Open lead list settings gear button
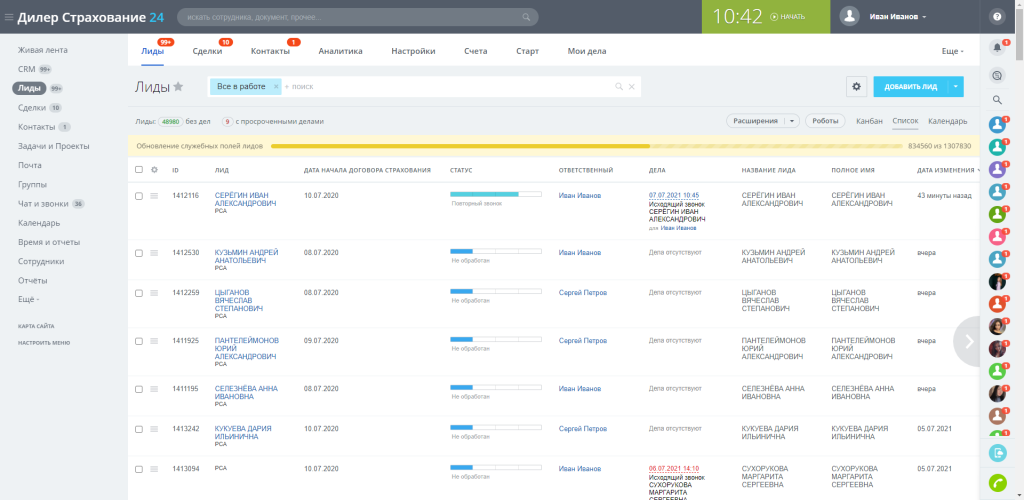The height and width of the screenshot is (500, 1024). (x=857, y=86)
